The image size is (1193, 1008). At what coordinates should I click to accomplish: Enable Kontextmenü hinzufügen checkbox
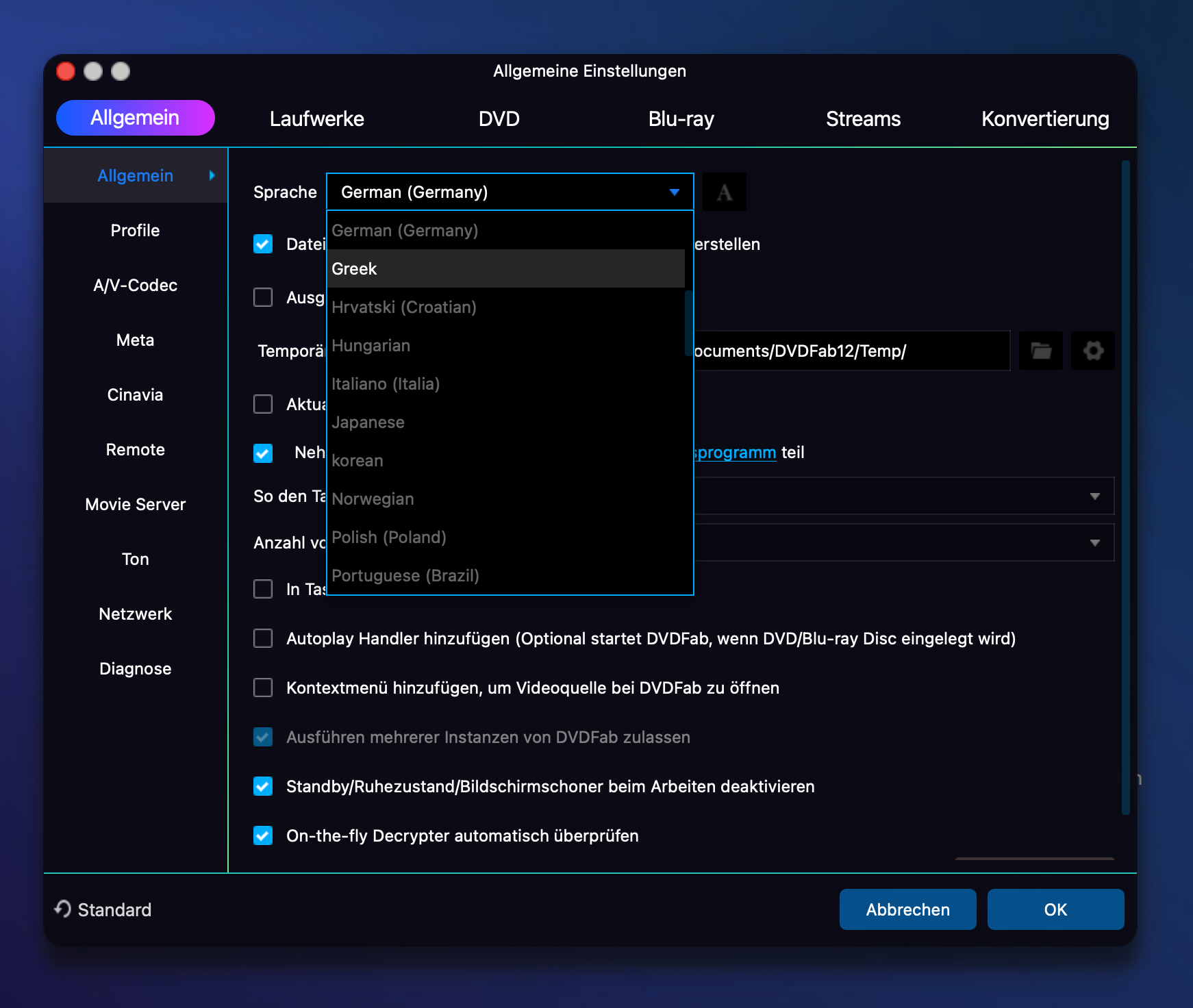coord(263,688)
